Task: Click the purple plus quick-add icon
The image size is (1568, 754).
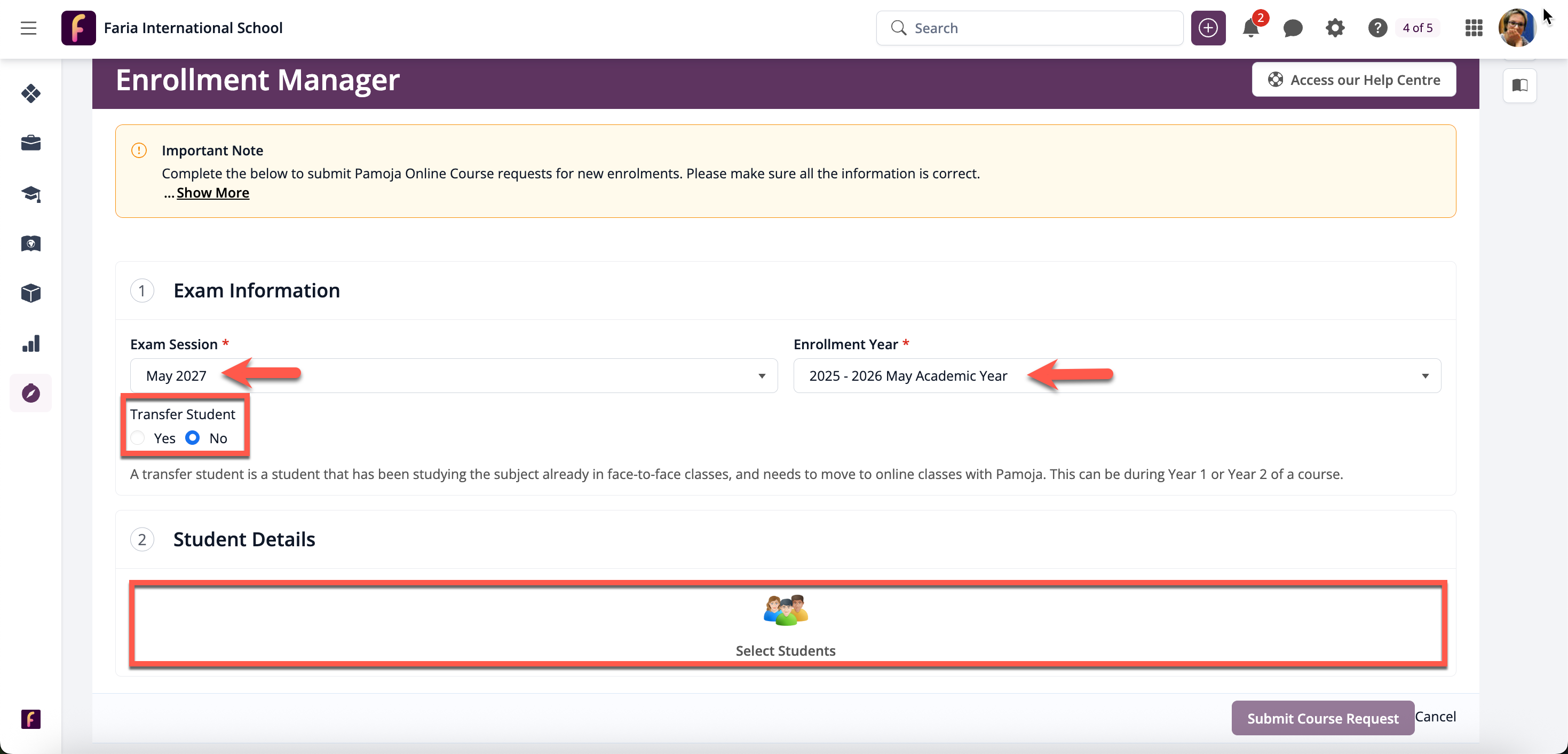Action: [x=1208, y=28]
